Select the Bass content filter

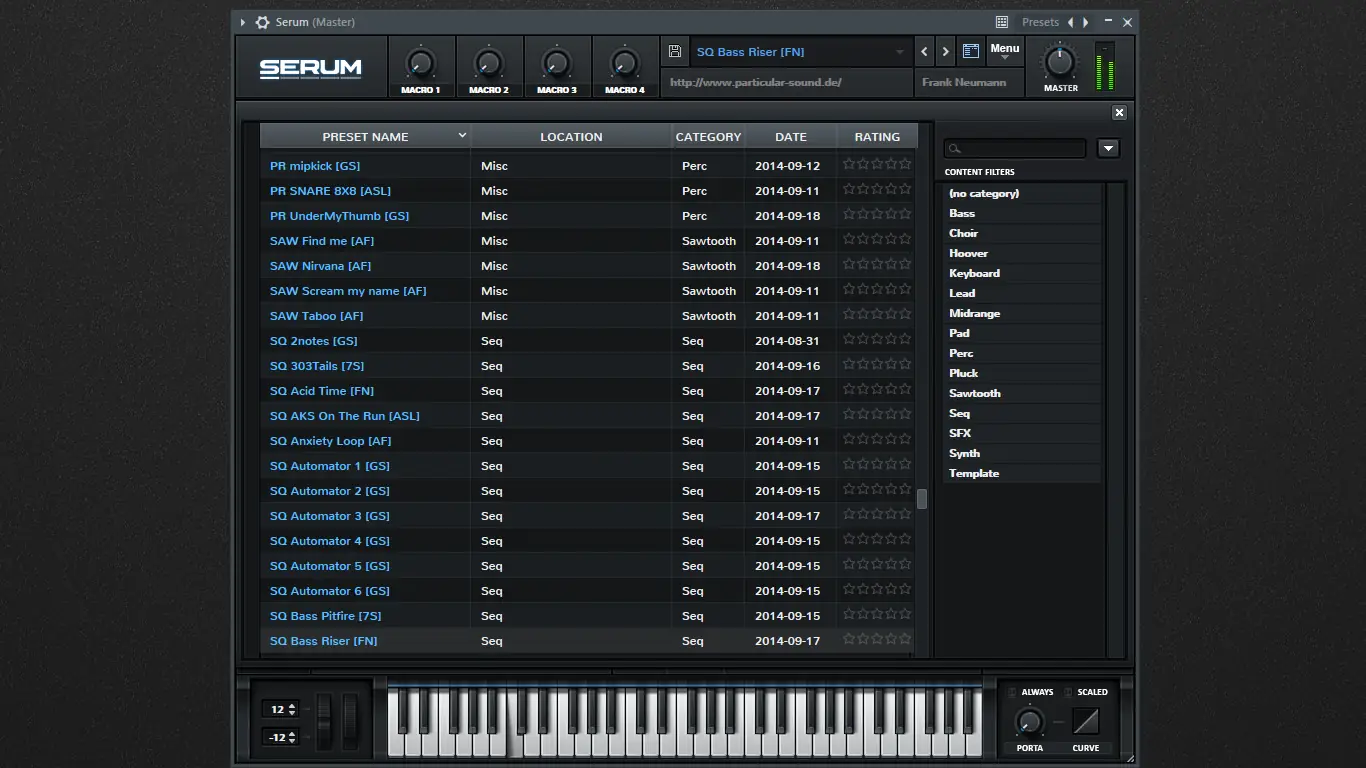pyautogui.click(x=961, y=213)
